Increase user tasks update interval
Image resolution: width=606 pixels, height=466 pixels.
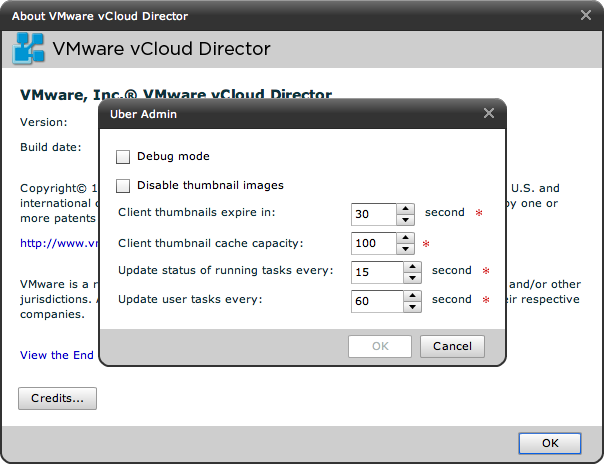pos(412,296)
